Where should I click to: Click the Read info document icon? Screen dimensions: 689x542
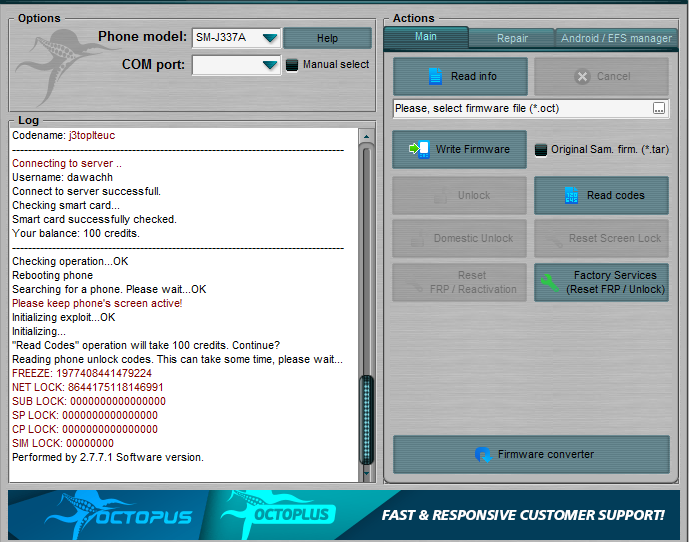click(x=435, y=76)
